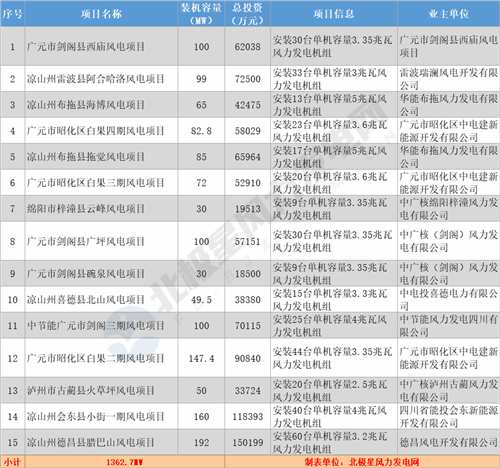
Task: Click owner 中节能风力发电四川有限公司
Action: tap(448, 326)
